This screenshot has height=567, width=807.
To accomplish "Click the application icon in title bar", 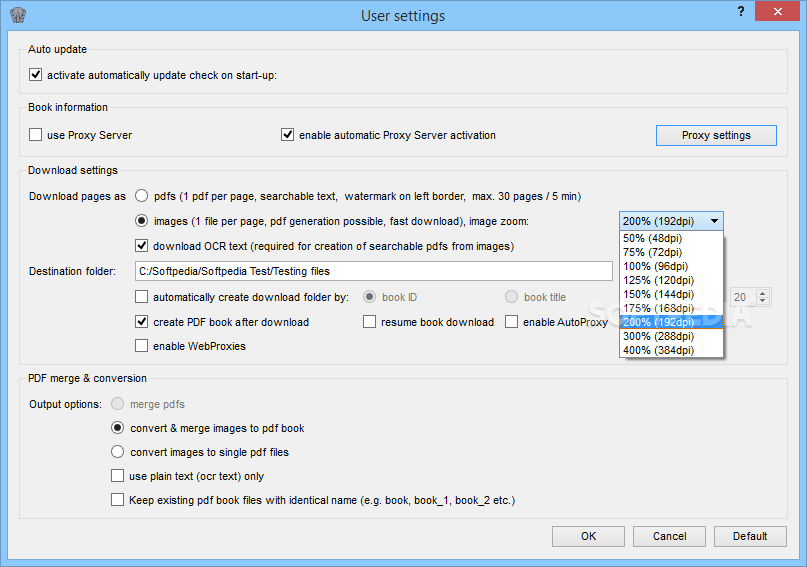I will point(18,15).
